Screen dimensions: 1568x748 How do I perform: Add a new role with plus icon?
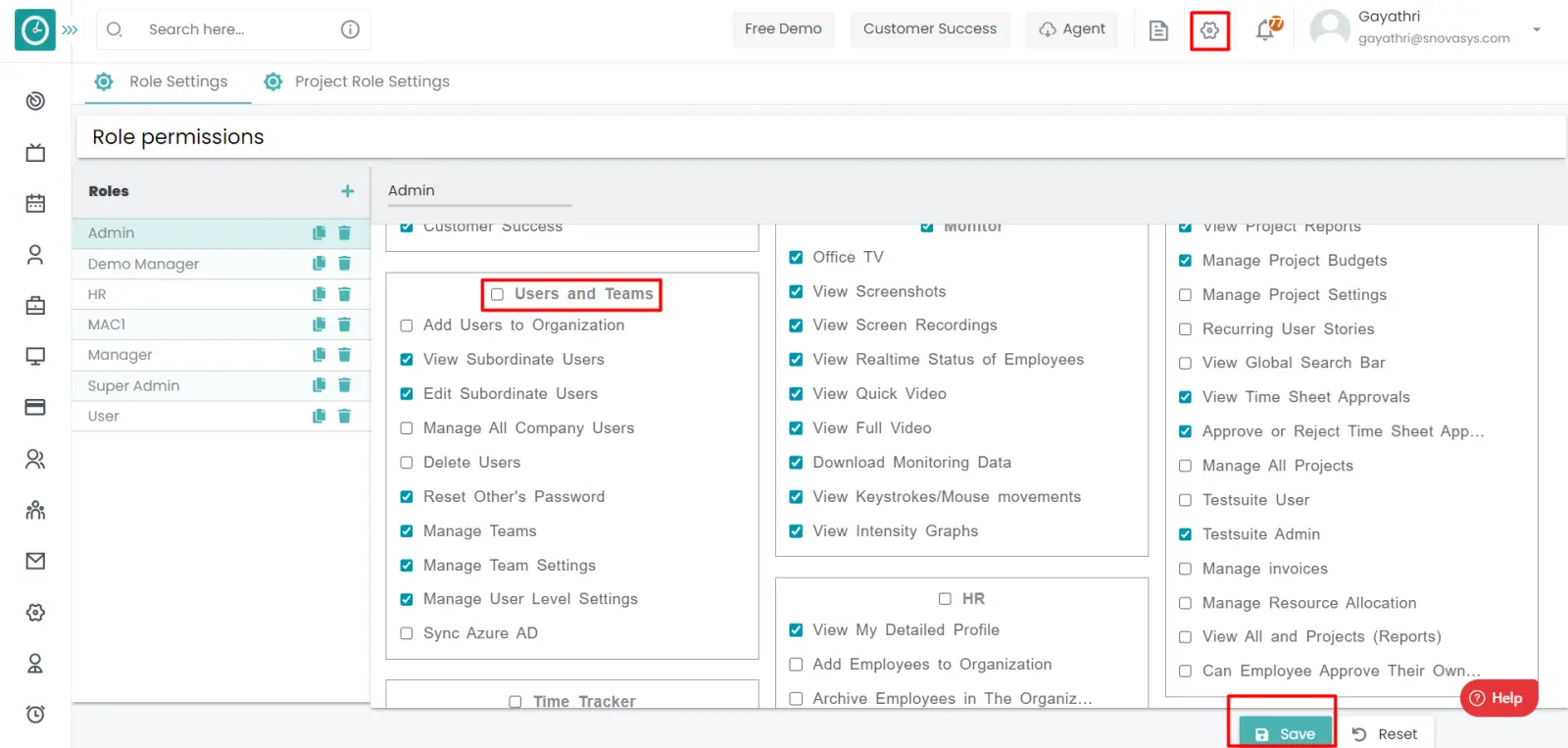point(347,191)
